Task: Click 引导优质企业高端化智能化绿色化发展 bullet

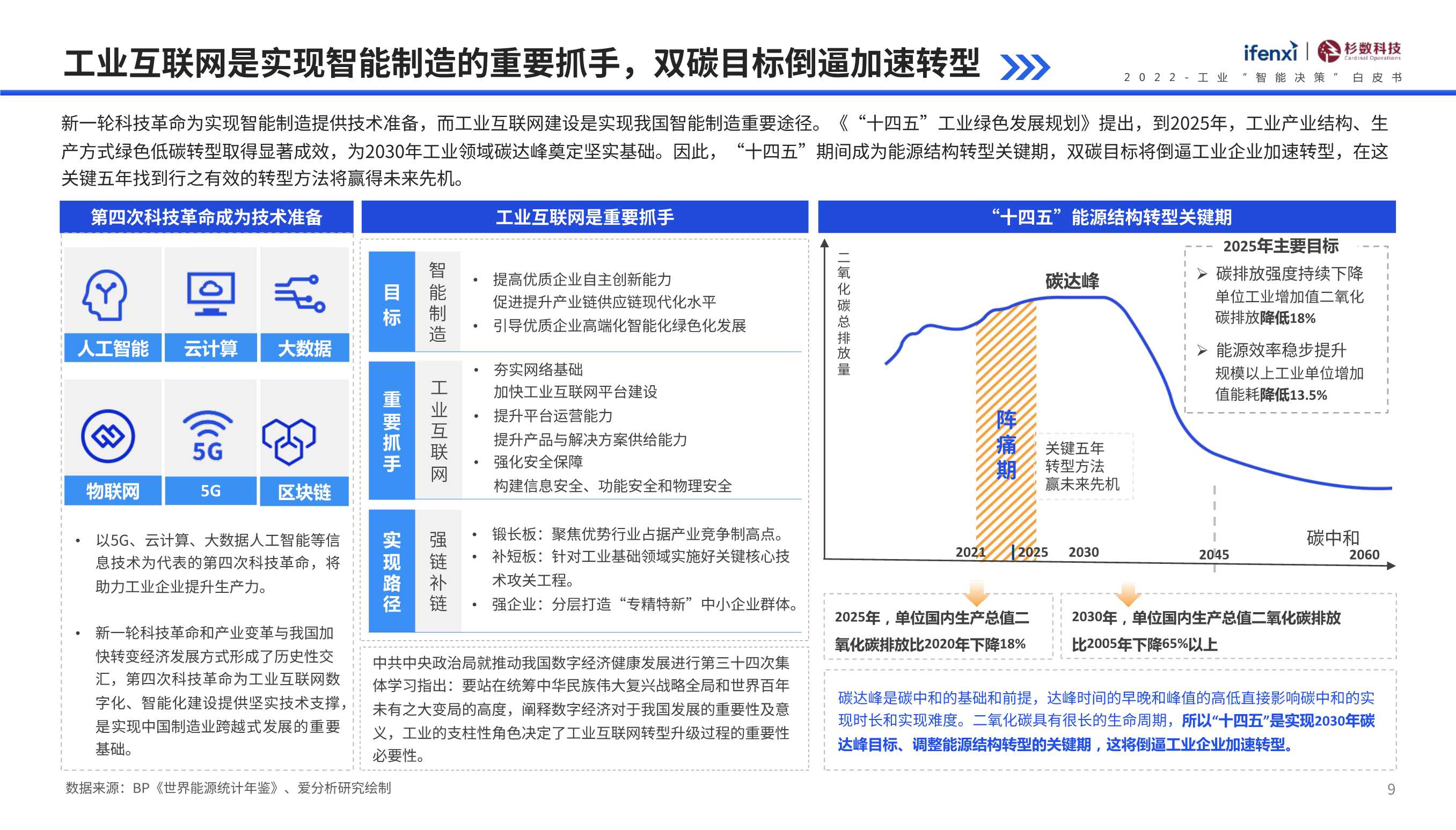Action: pos(619,326)
